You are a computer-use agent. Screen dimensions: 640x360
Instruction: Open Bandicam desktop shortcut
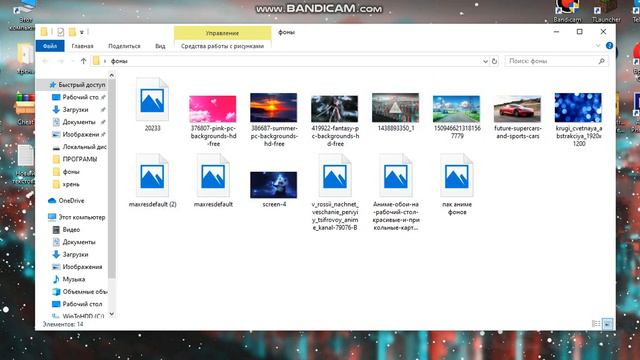coord(567,11)
